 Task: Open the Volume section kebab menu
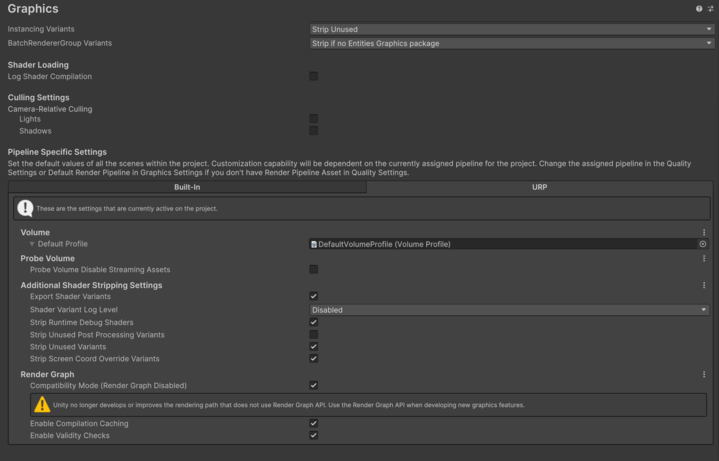704,232
